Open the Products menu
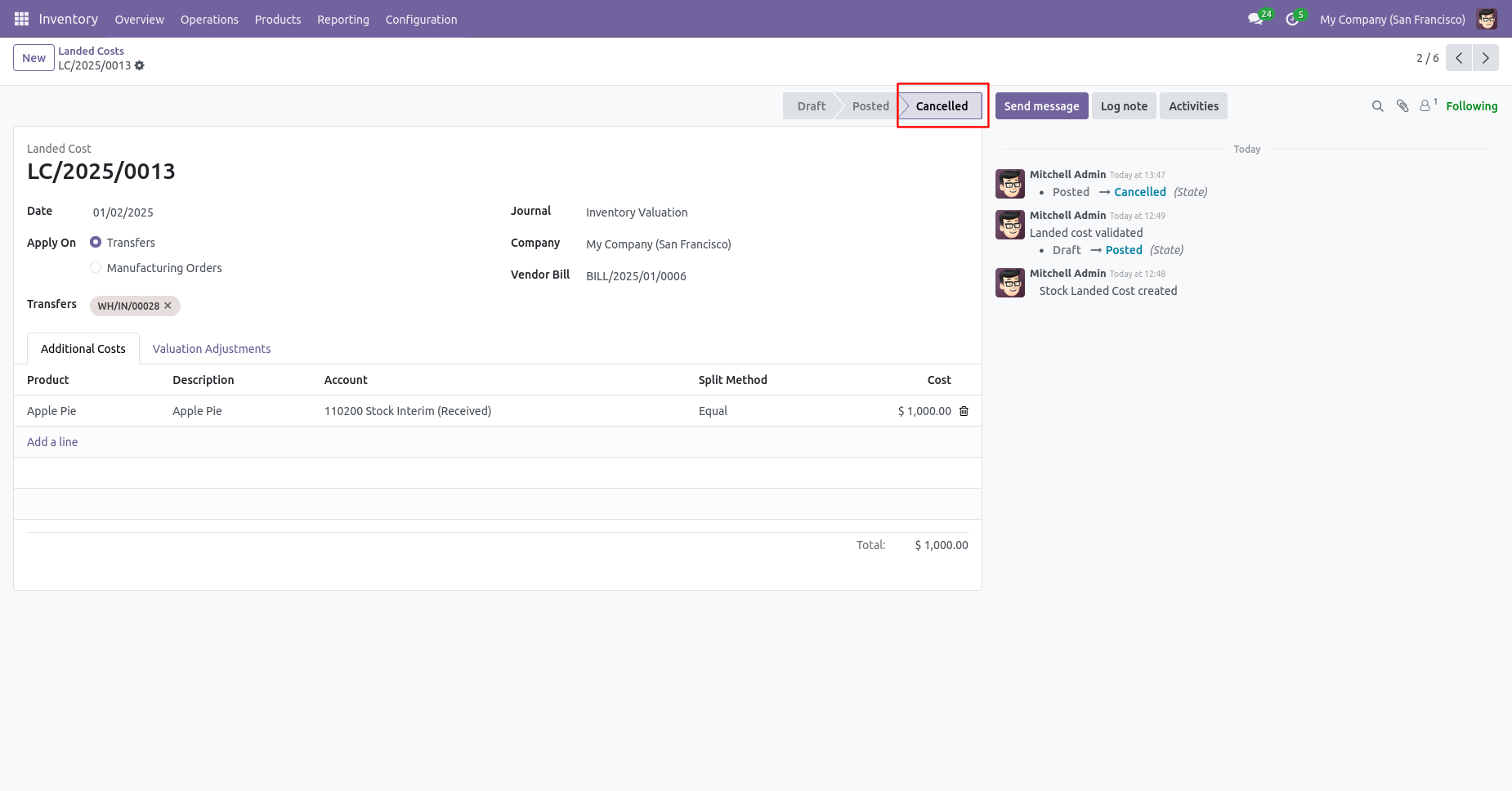The height and width of the screenshot is (791, 1512). pyautogui.click(x=278, y=19)
